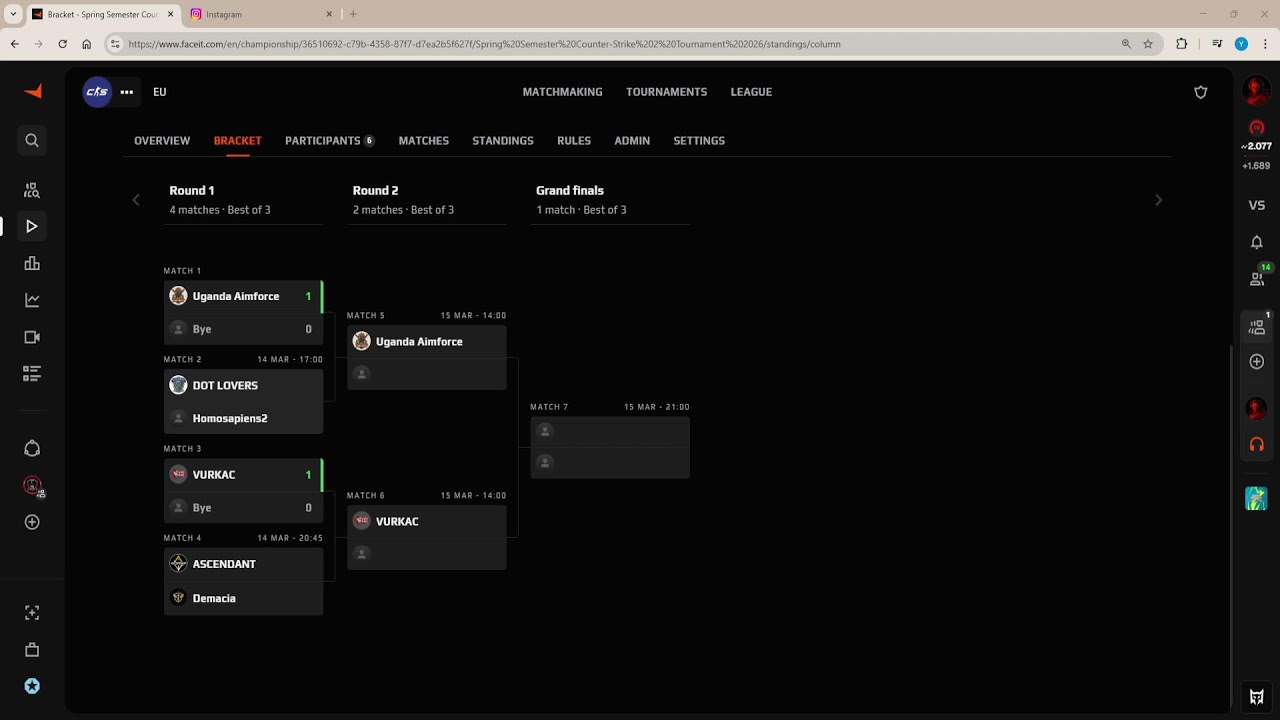Viewport: 1280px width, 720px height.
Task: Open the party chat icon with badge 1
Action: [1257, 326]
